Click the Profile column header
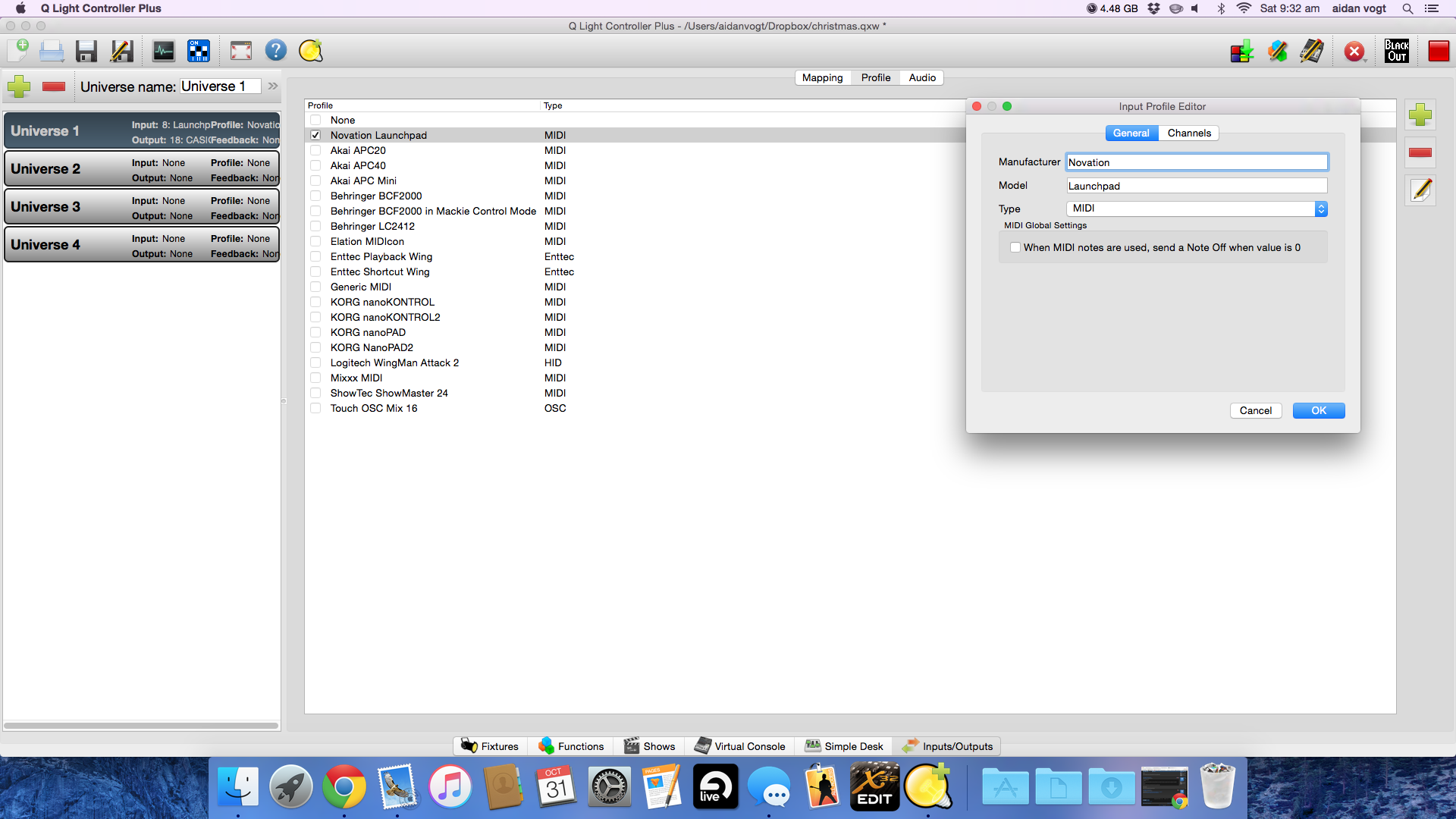The height and width of the screenshot is (819, 1456). 422,105
